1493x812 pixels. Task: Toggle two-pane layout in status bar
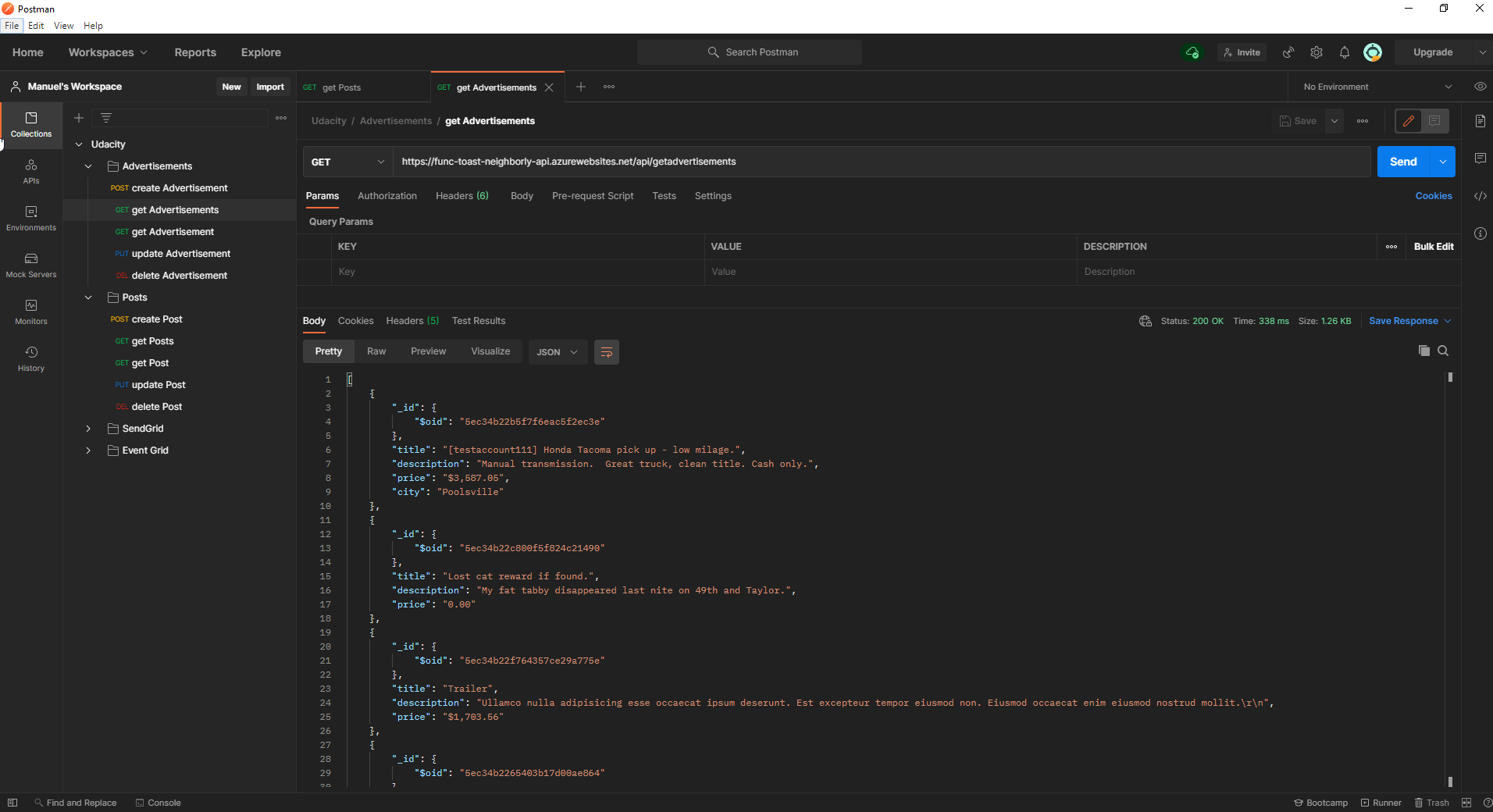[1466, 803]
